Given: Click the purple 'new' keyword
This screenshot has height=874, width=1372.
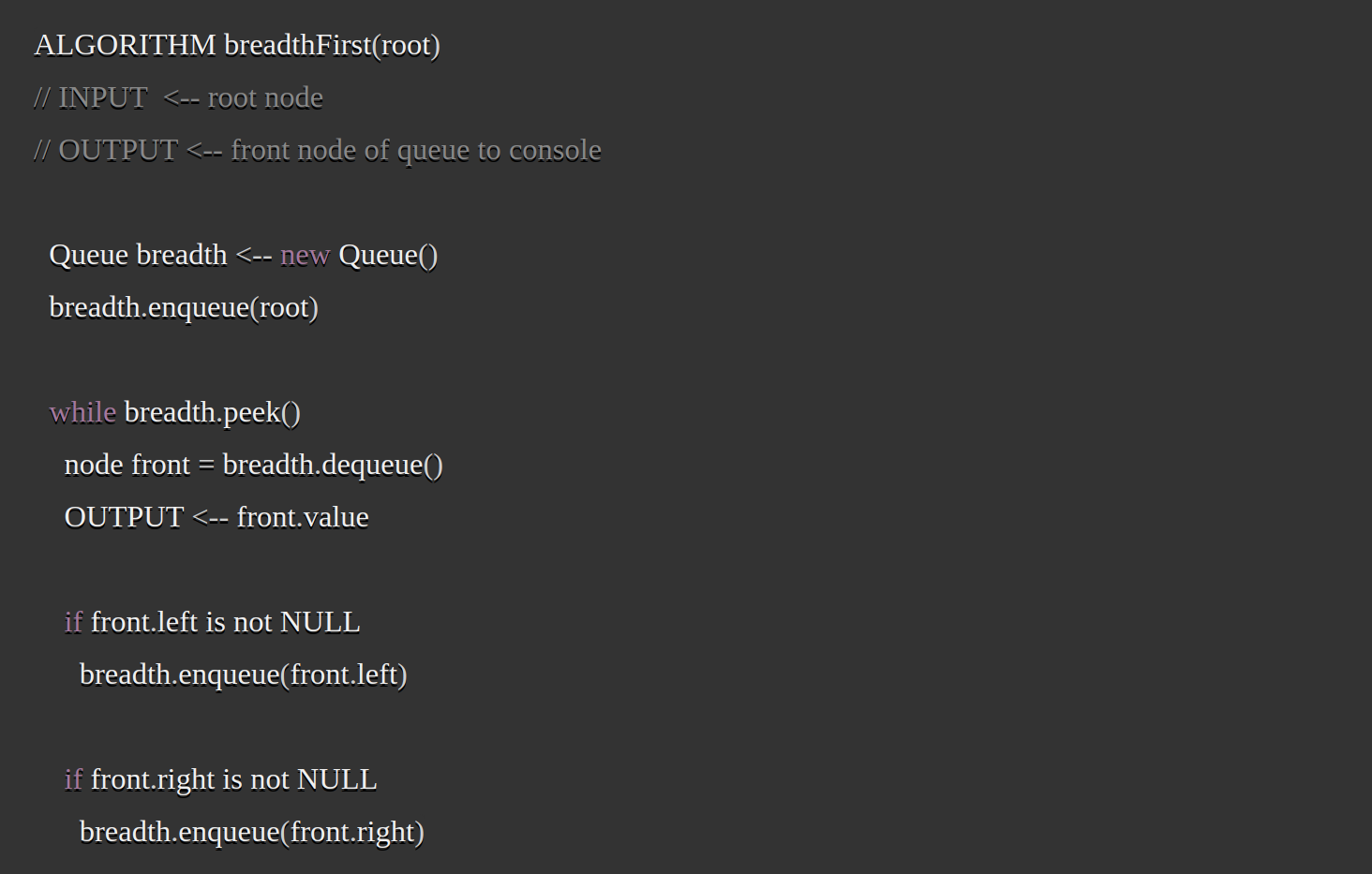Looking at the screenshot, I should pyautogui.click(x=305, y=255).
